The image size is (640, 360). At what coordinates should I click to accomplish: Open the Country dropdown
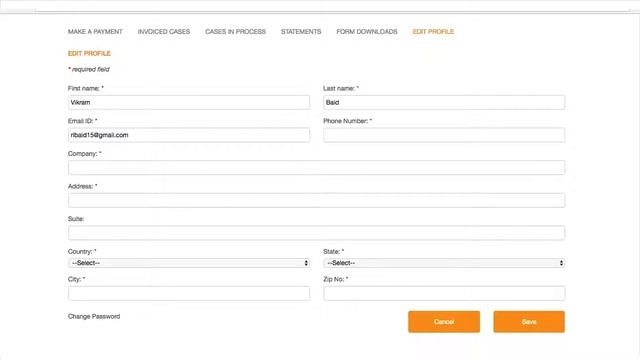click(x=189, y=263)
